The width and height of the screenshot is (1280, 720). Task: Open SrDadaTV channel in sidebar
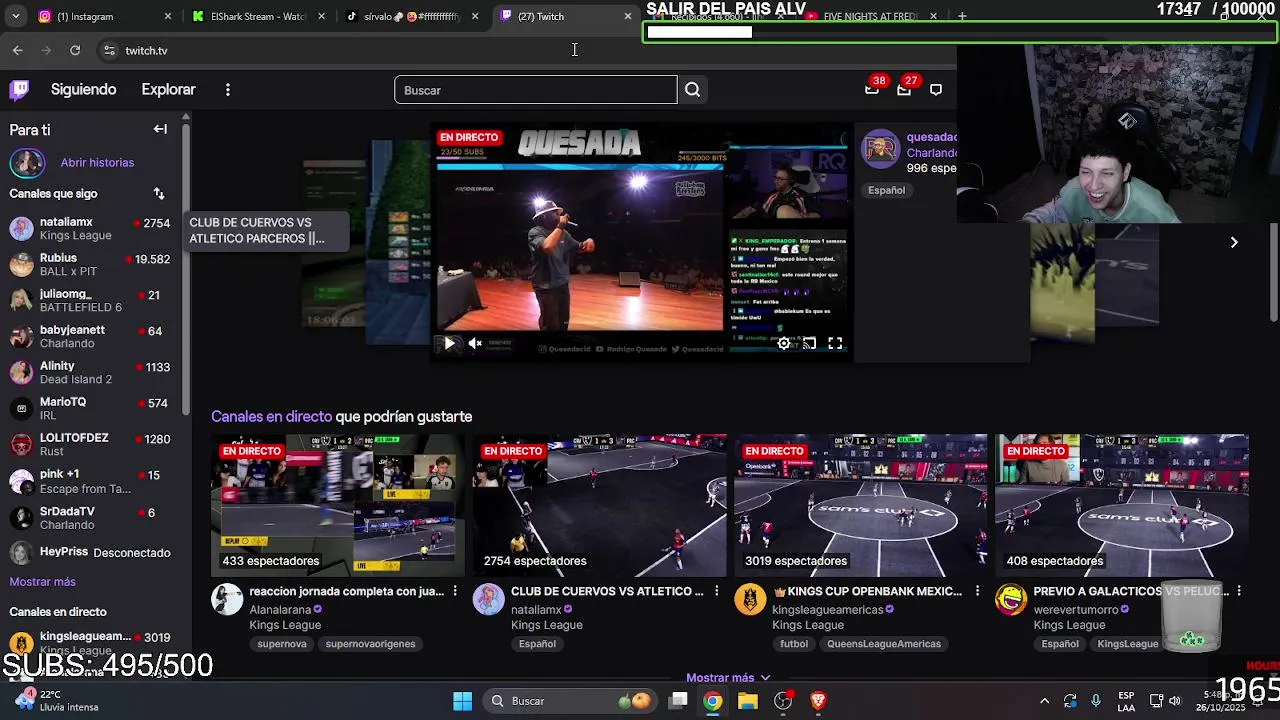(x=90, y=517)
